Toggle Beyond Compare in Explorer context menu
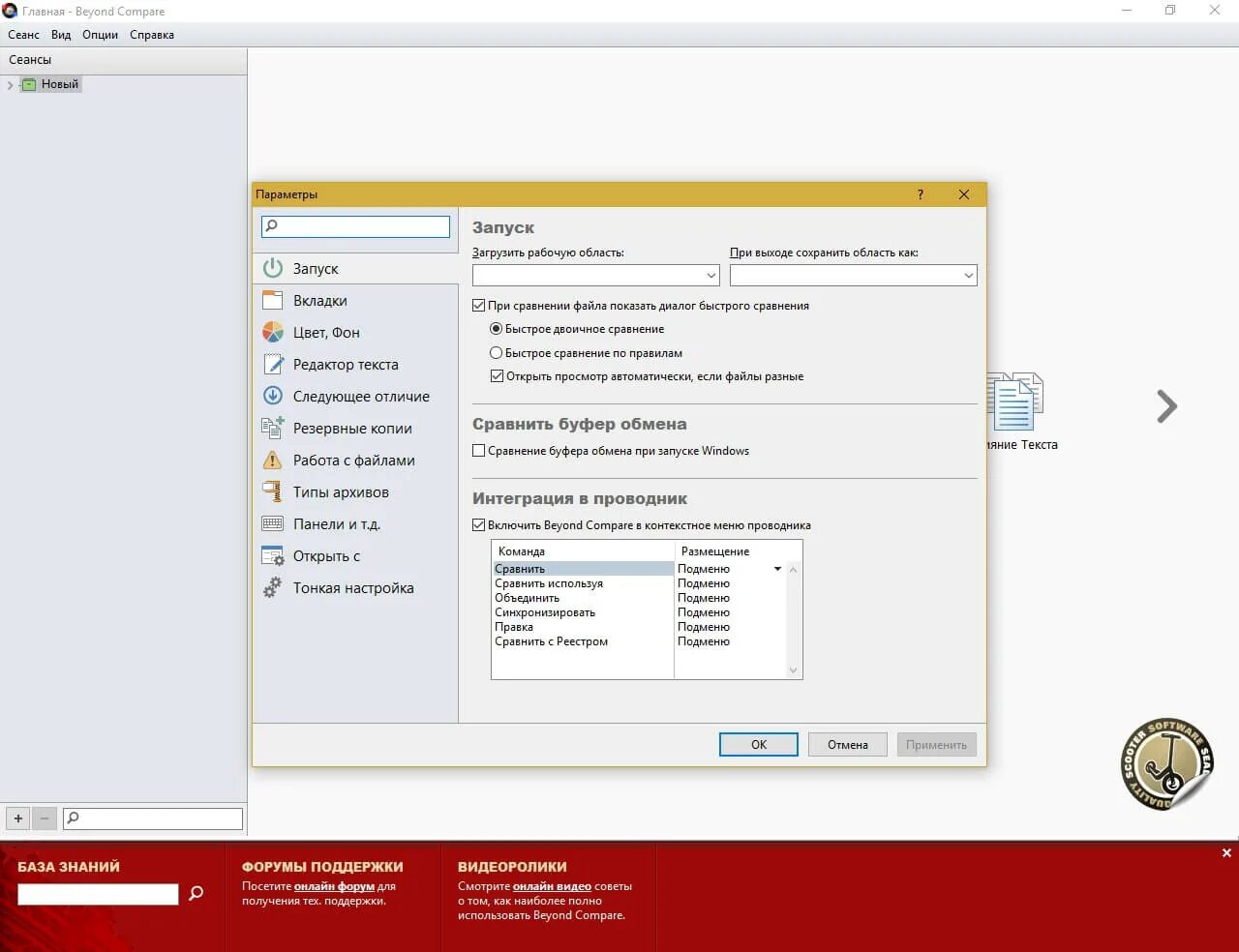The width and height of the screenshot is (1239, 952). pyautogui.click(x=478, y=525)
